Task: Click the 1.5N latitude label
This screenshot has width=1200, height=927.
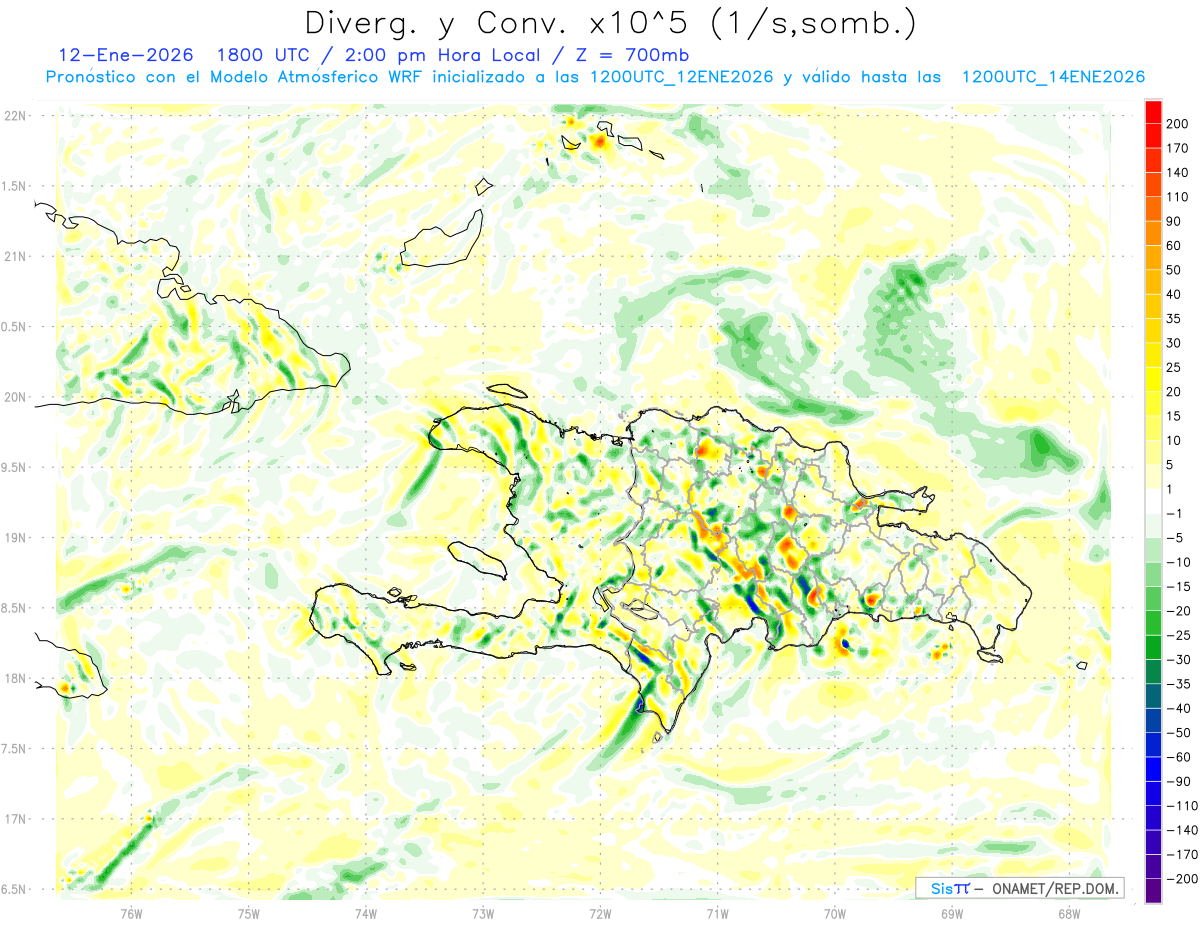Action: [x=14, y=186]
